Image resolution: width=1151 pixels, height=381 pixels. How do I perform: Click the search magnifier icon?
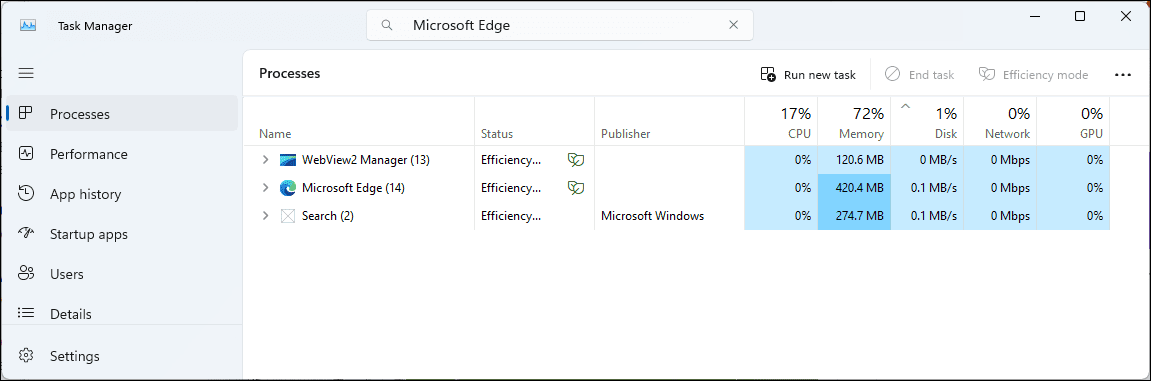(387, 25)
